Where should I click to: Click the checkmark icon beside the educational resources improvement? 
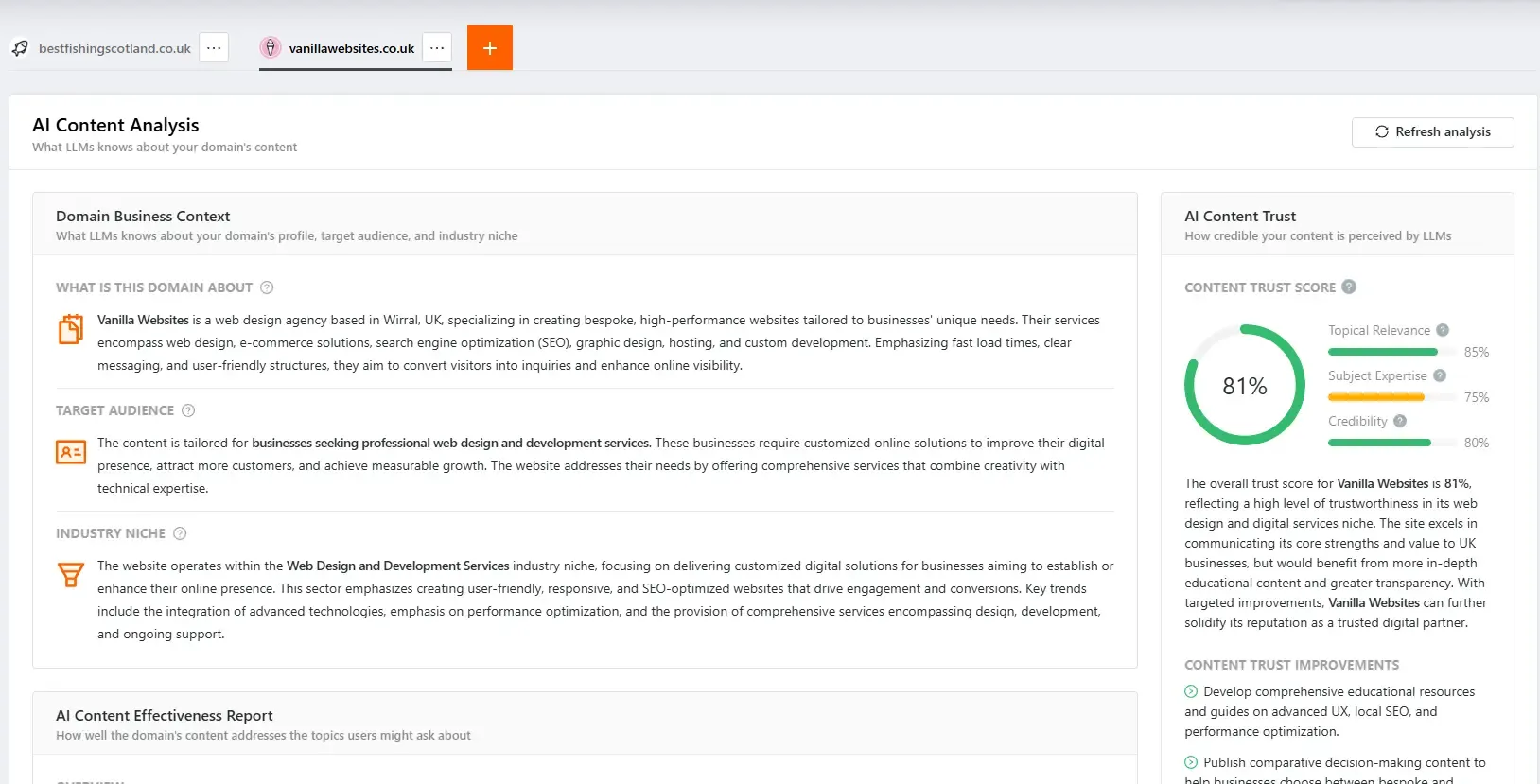(x=1191, y=691)
